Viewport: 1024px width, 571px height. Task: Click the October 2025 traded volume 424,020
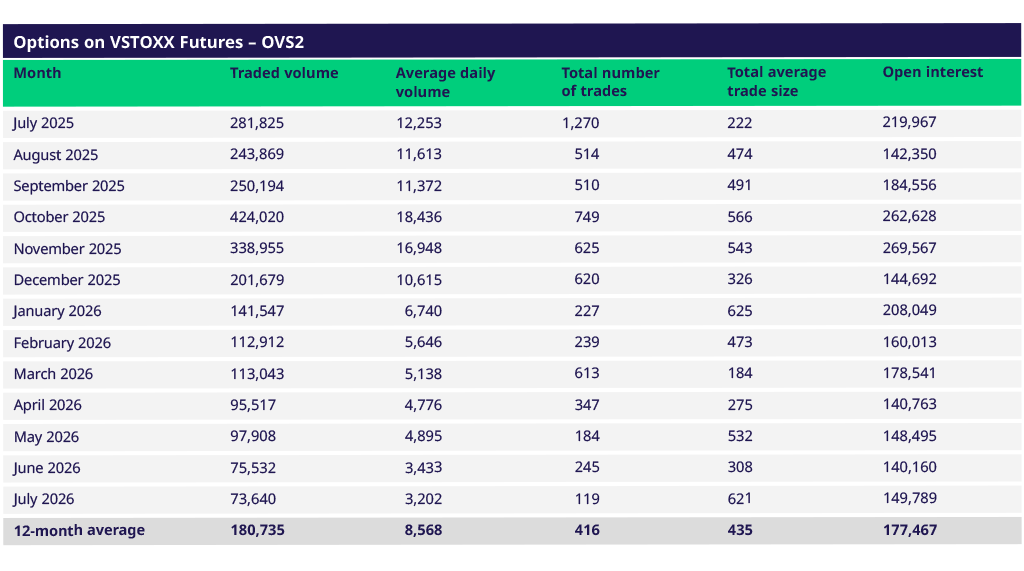257,217
